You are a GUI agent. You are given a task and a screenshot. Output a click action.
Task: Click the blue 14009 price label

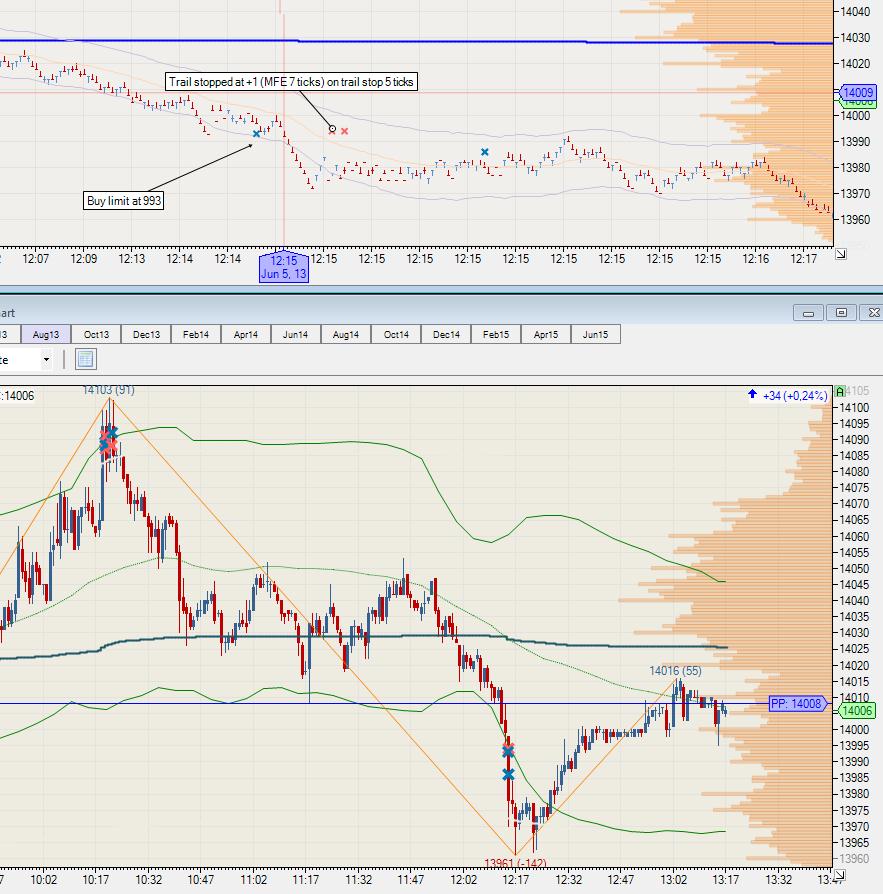(x=857, y=92)
